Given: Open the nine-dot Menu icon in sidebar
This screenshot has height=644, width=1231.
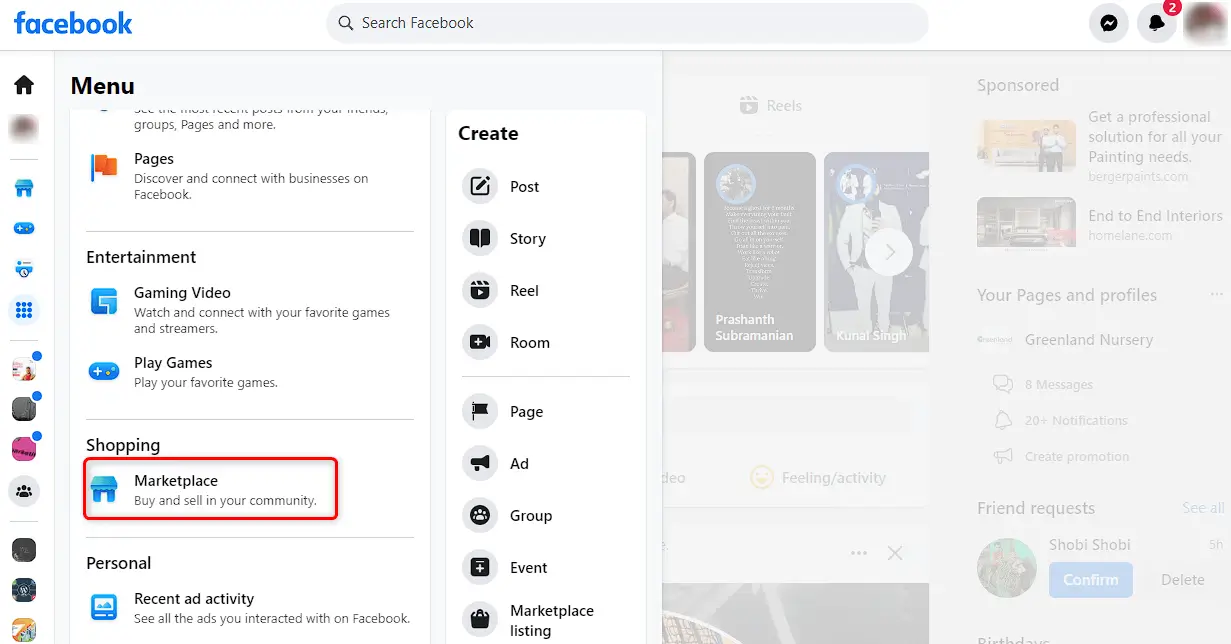Looking at the screenshot, I should tap(24, 310).
